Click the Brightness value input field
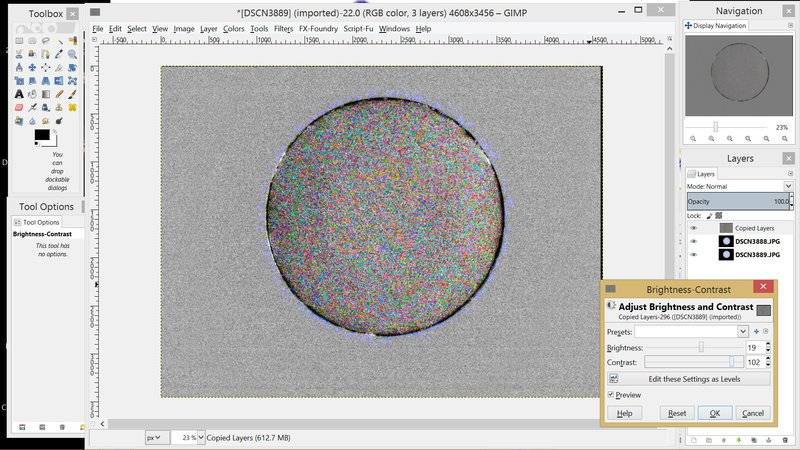The height and width of the screenshot is (450, 800). click(x=754, y=347)
